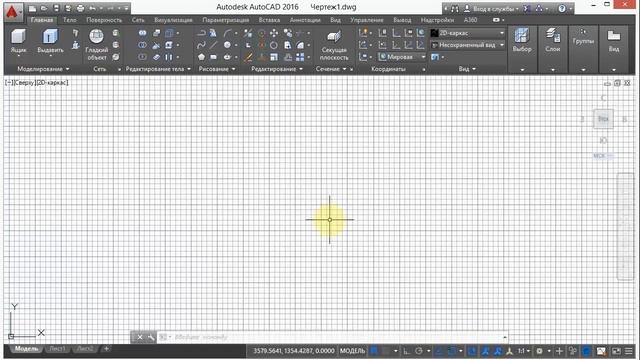Click the coordinates readout in status bar
The height and width of the screenshot is (360, 640).
293,351
